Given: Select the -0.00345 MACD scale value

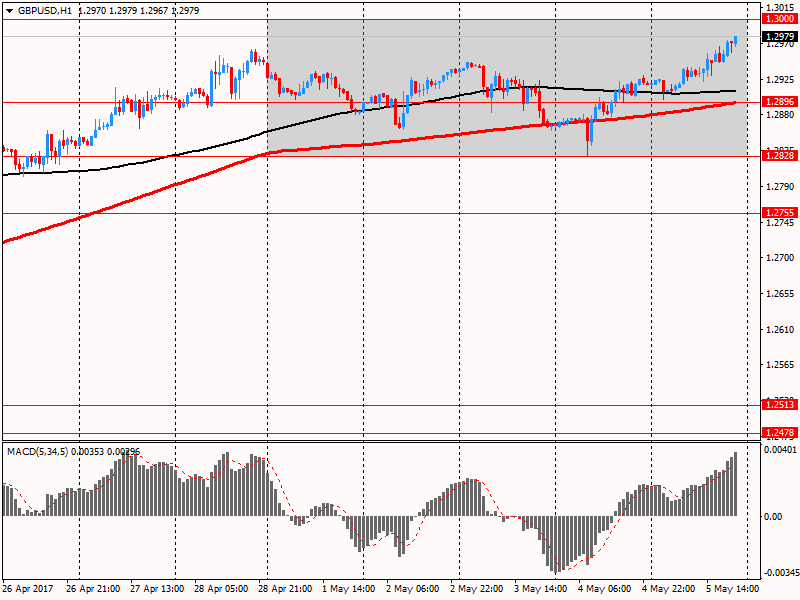Looking at the screenshot, I should coord(781,572).
